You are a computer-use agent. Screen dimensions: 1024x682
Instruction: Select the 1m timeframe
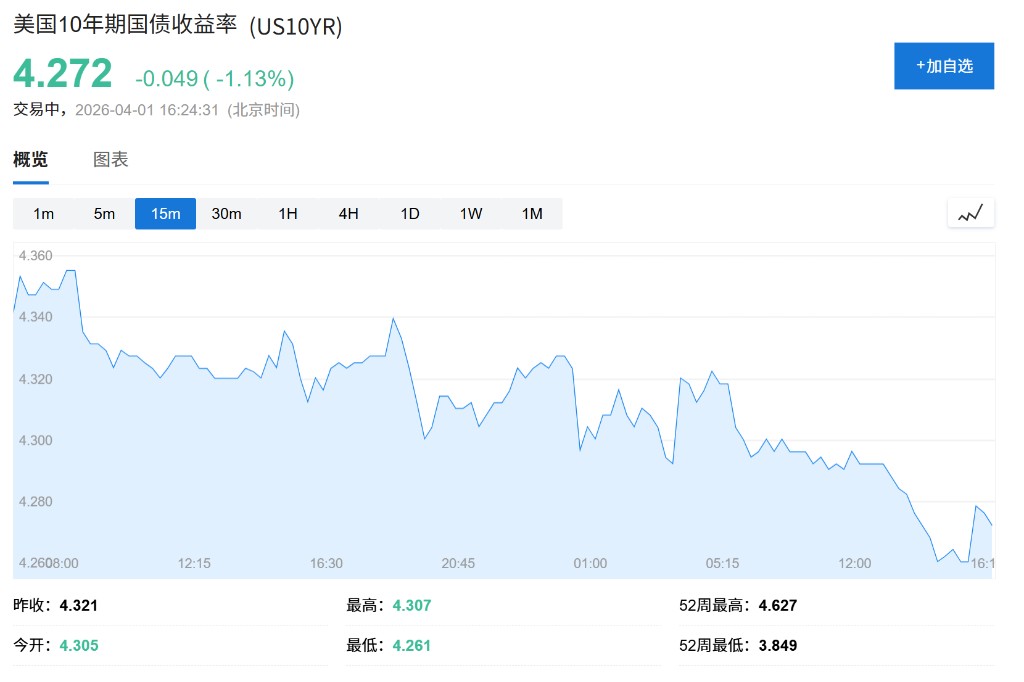tap(43, 213)
